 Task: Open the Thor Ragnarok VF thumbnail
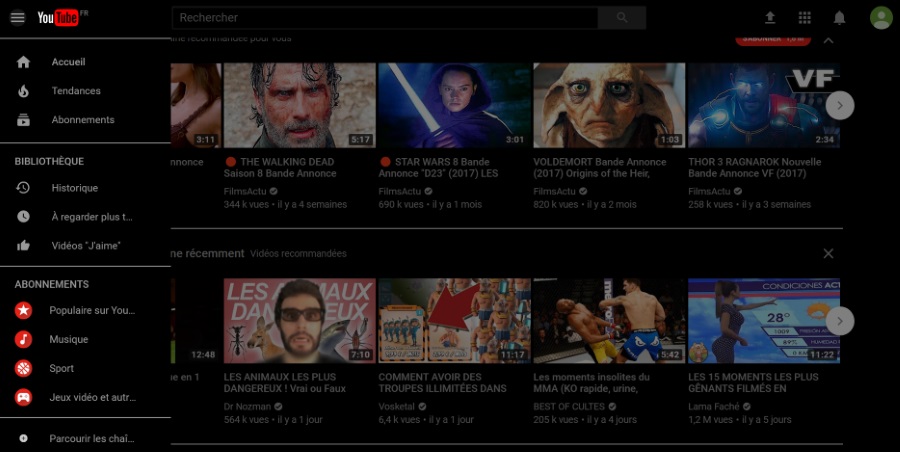coord(764,105)
